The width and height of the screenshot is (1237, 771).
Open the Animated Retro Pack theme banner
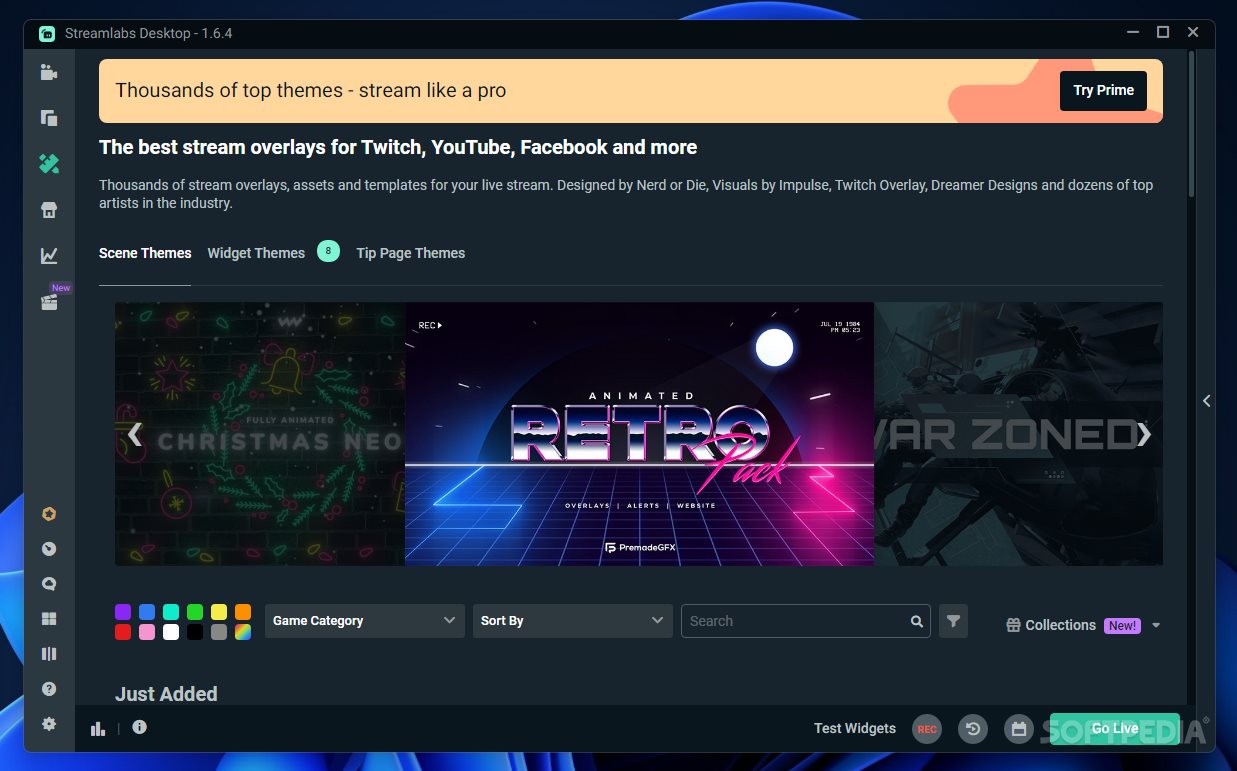(x=639, y=434)
